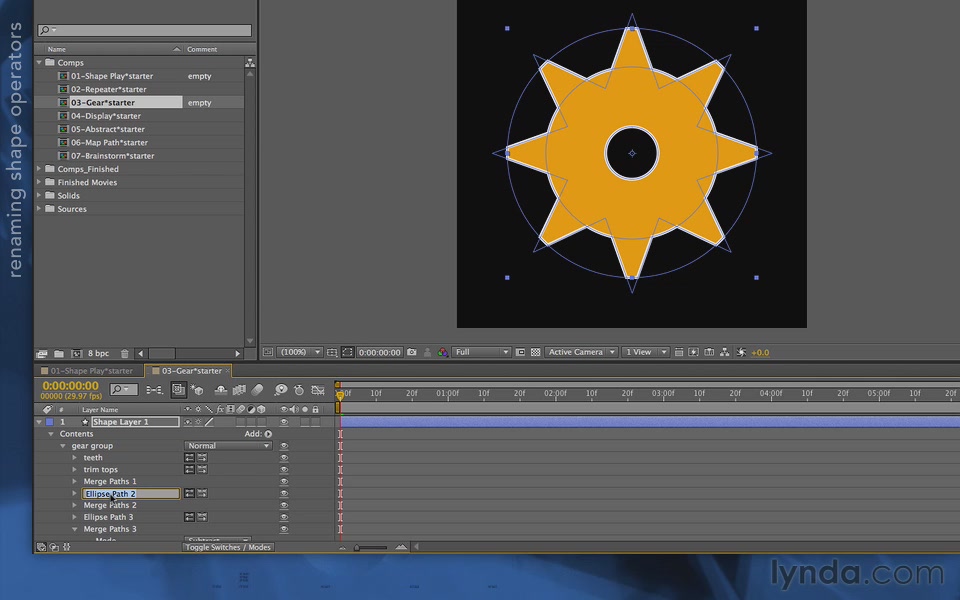This screenshot has width=960, height=600.
Task: Click the timeline zoom slider
Action: coord(371,547)
